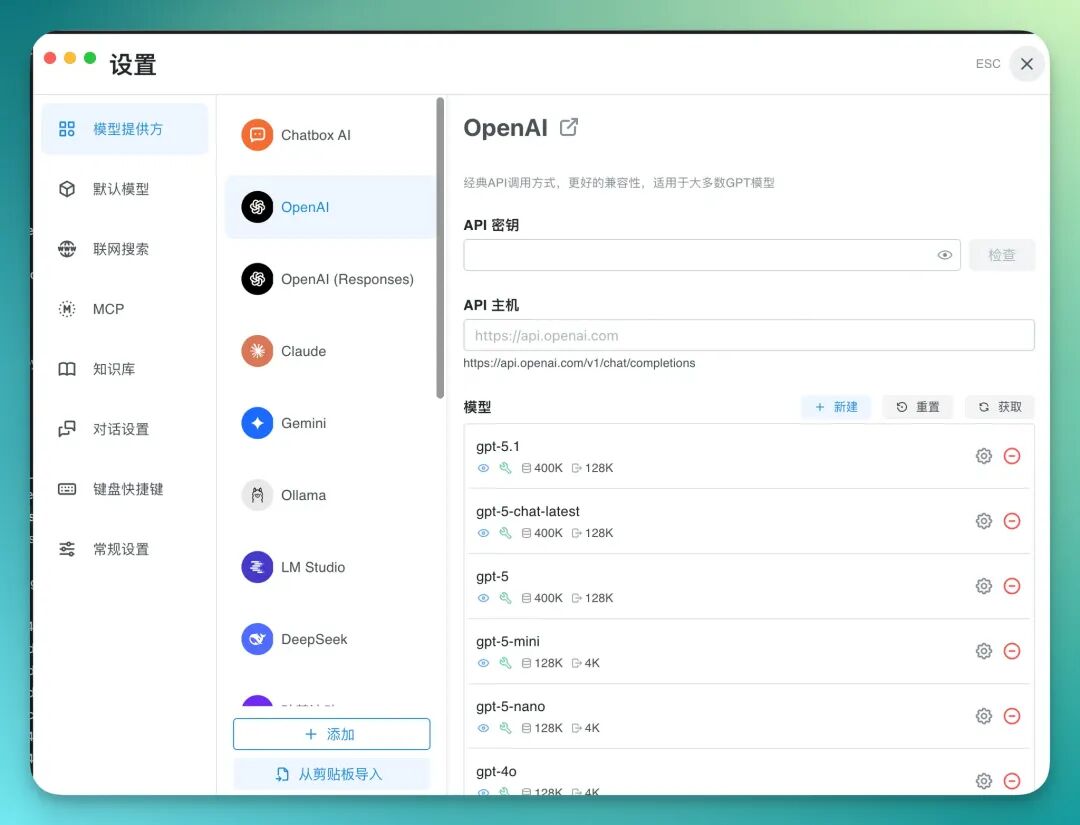
Task: Remove the gpt-5-nano model
Action: pyautogui.click(x=1012, y=716)
